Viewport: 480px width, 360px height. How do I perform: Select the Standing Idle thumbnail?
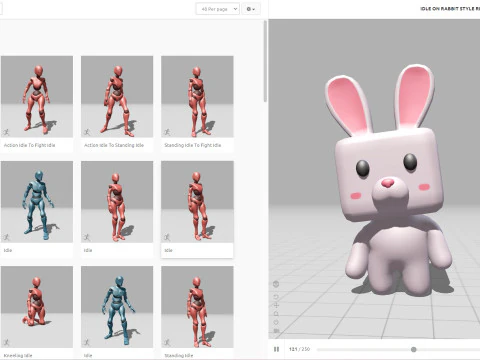pos(197,307)
